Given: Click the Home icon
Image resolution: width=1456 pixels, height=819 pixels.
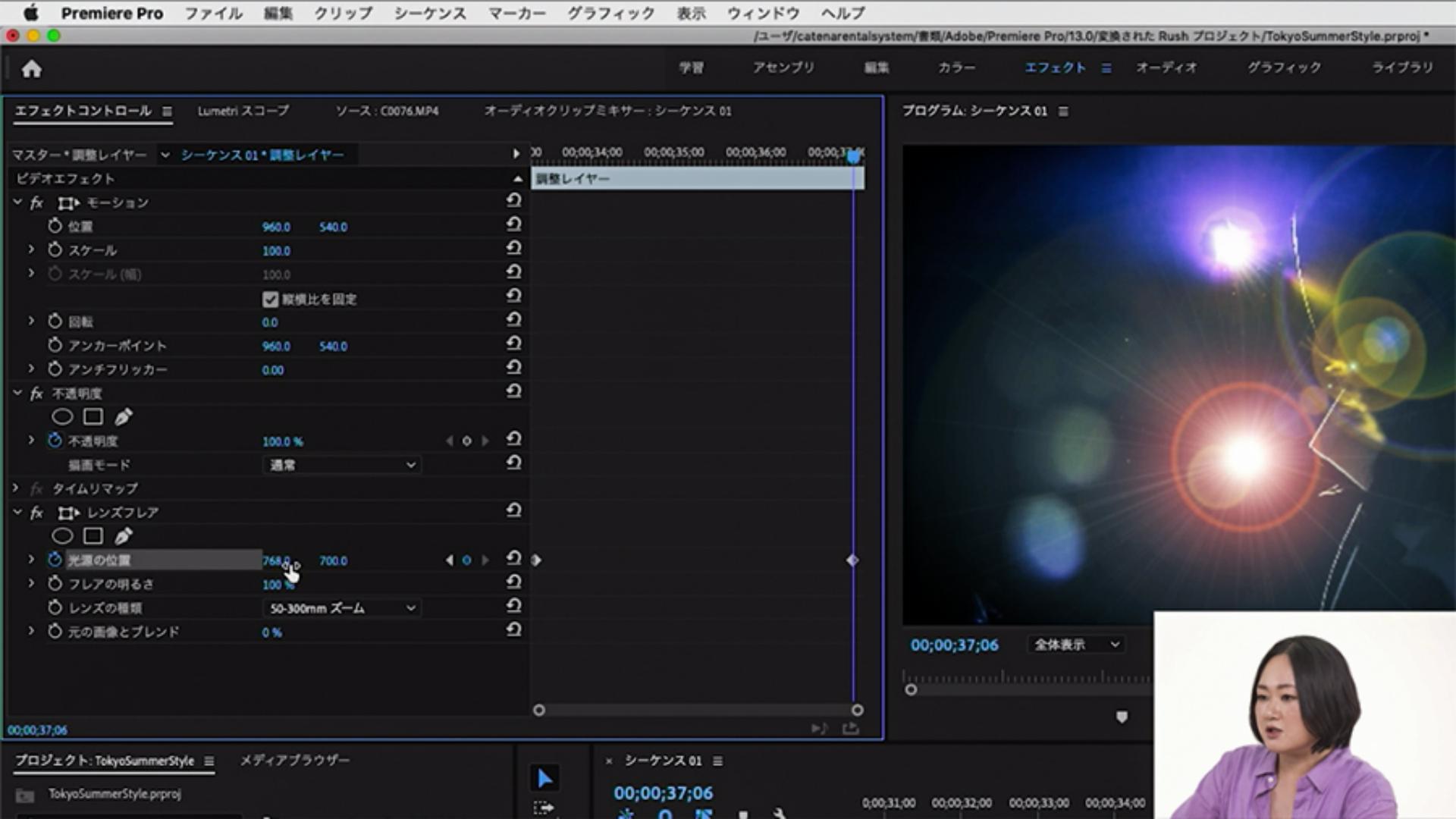Looking at the screenshot, I should 31,69.
